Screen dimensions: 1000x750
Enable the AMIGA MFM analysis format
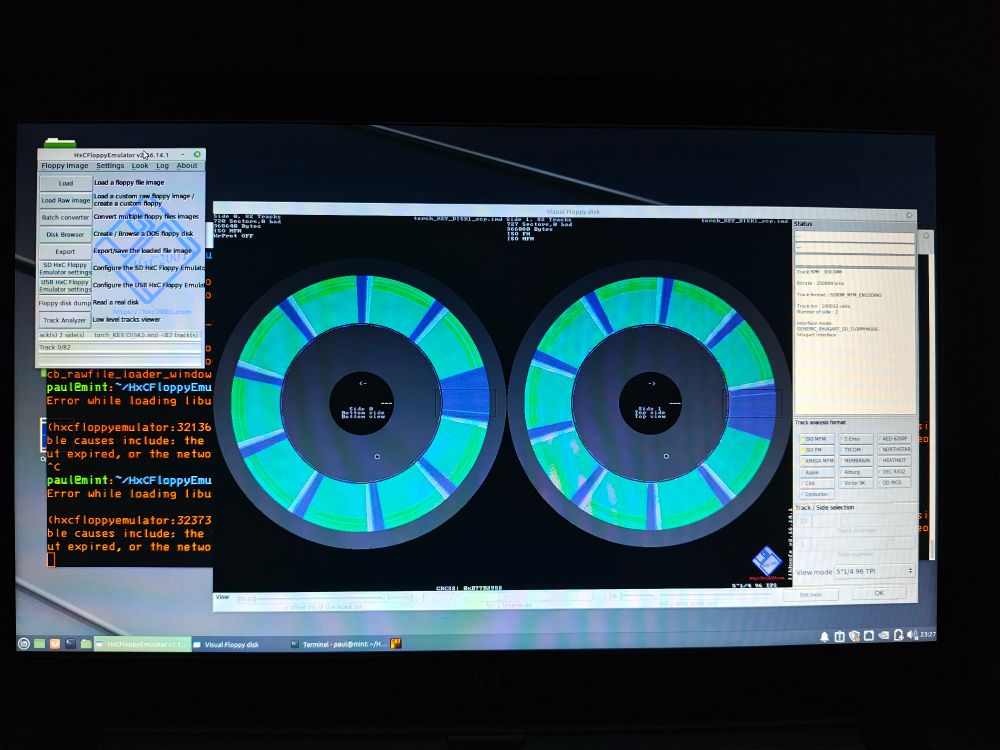tap(818, 461)
